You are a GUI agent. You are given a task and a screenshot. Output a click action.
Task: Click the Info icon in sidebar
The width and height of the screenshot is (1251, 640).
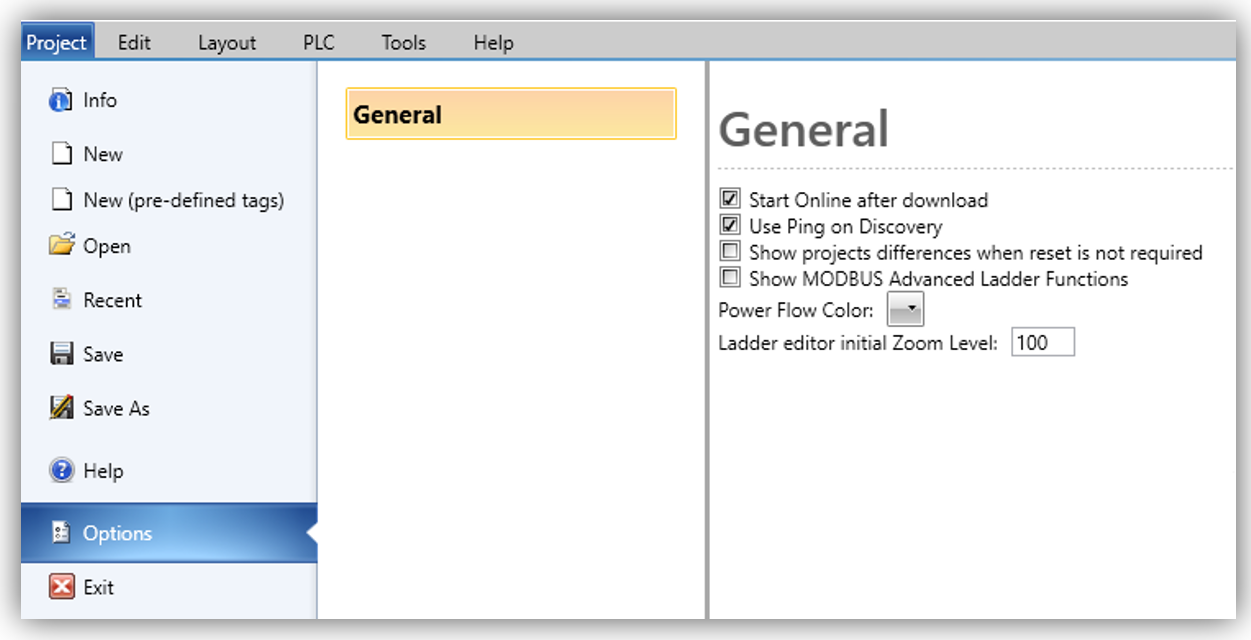pyautogui.click(x=61, y=100)
